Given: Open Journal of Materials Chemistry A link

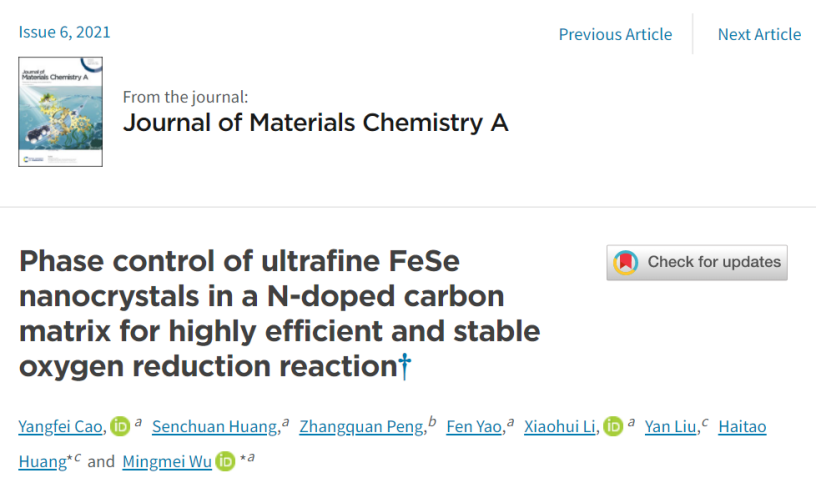Looking at the screenshot, I should [315, 123].
